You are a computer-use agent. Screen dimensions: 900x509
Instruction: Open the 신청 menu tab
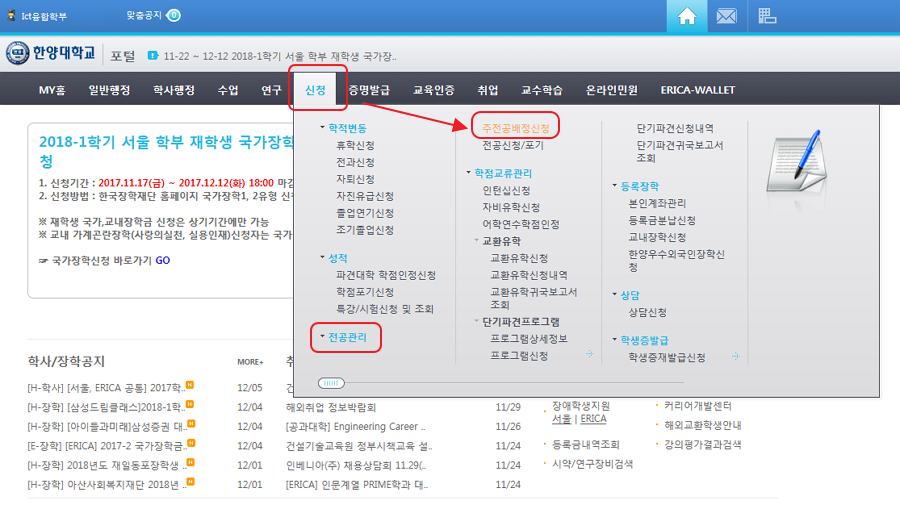(316, 90)
